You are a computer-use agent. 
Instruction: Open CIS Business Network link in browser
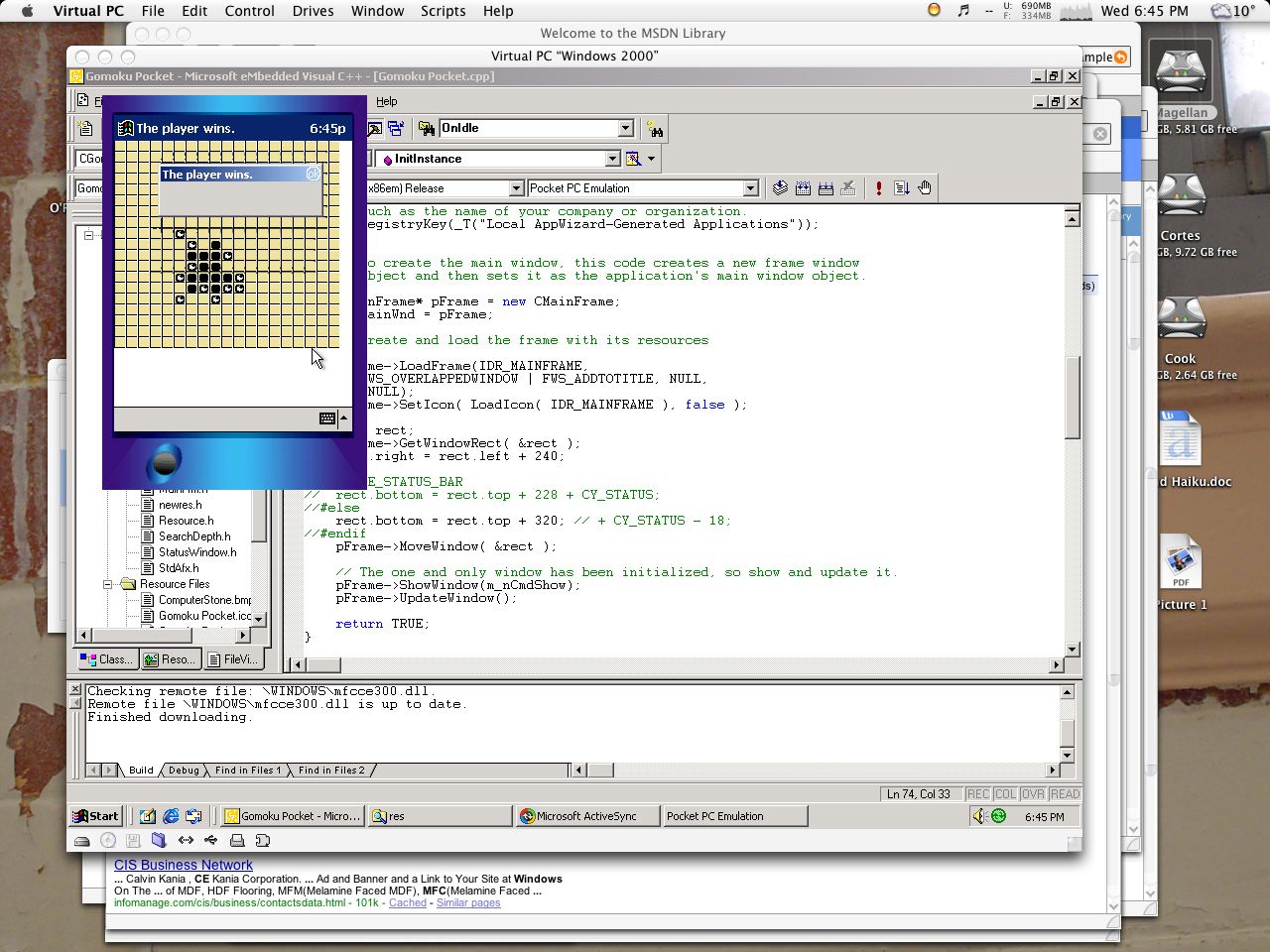[183, 865]
